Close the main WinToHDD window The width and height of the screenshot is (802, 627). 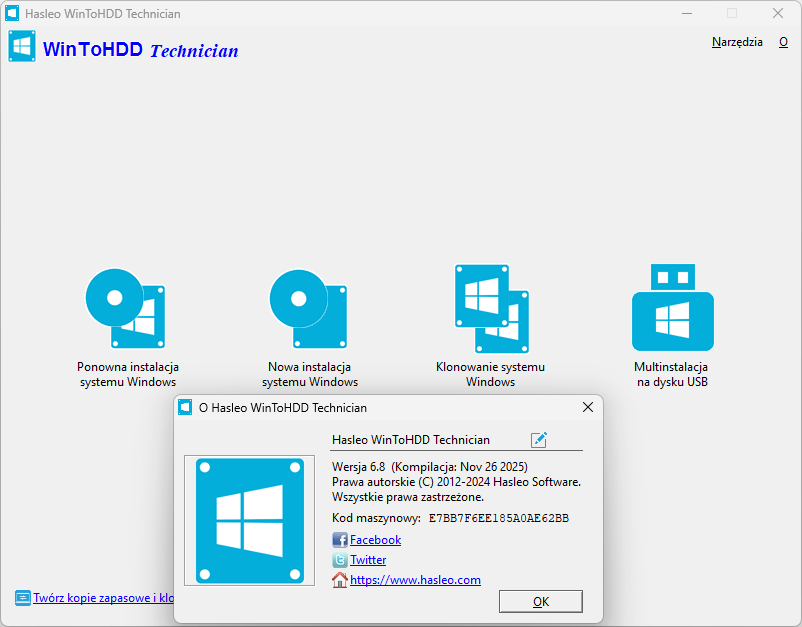click(778, 13)
